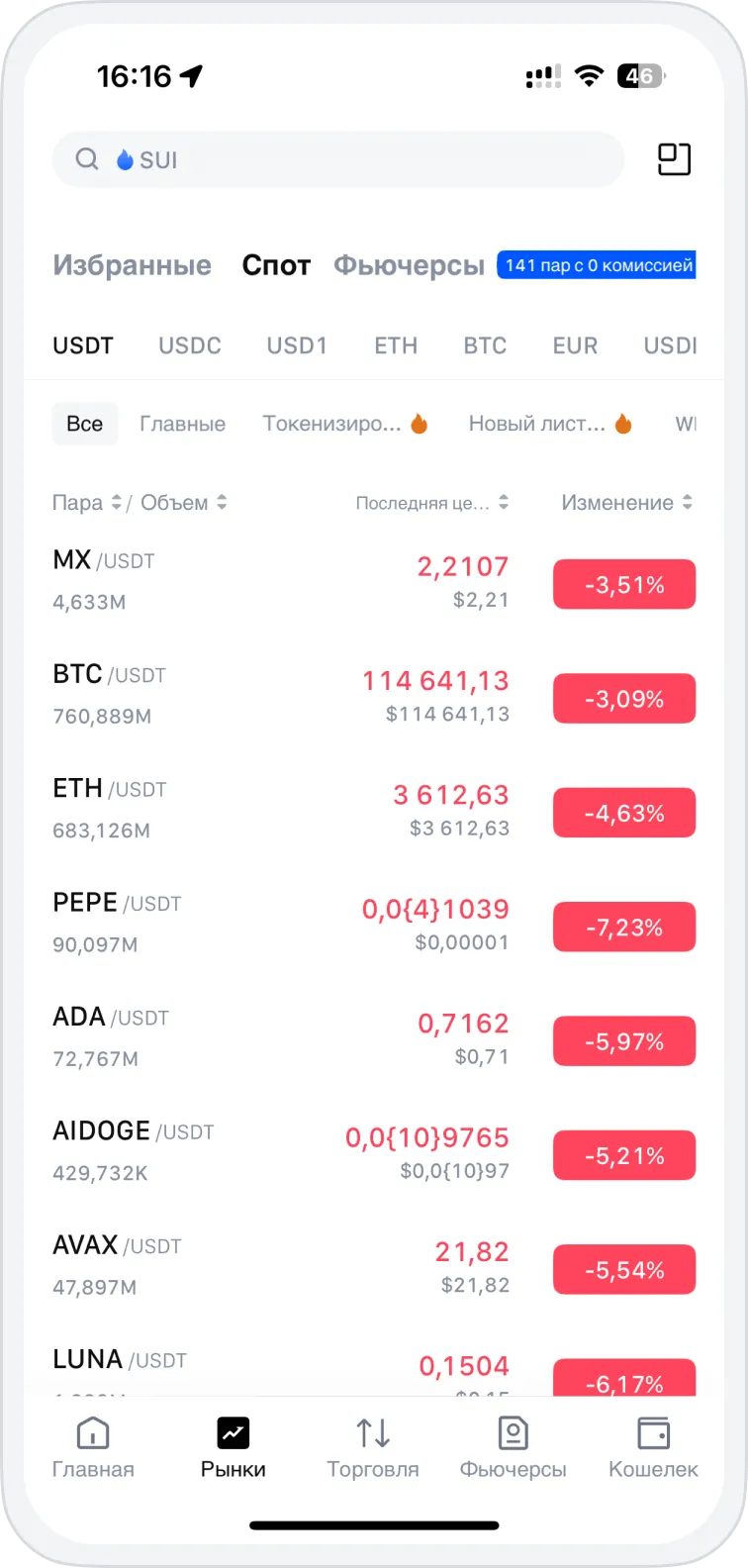Tap the 141 пар с 0 комиссией banner
This screenshot has height=1568, width=748.
click(x=597, y=265)
